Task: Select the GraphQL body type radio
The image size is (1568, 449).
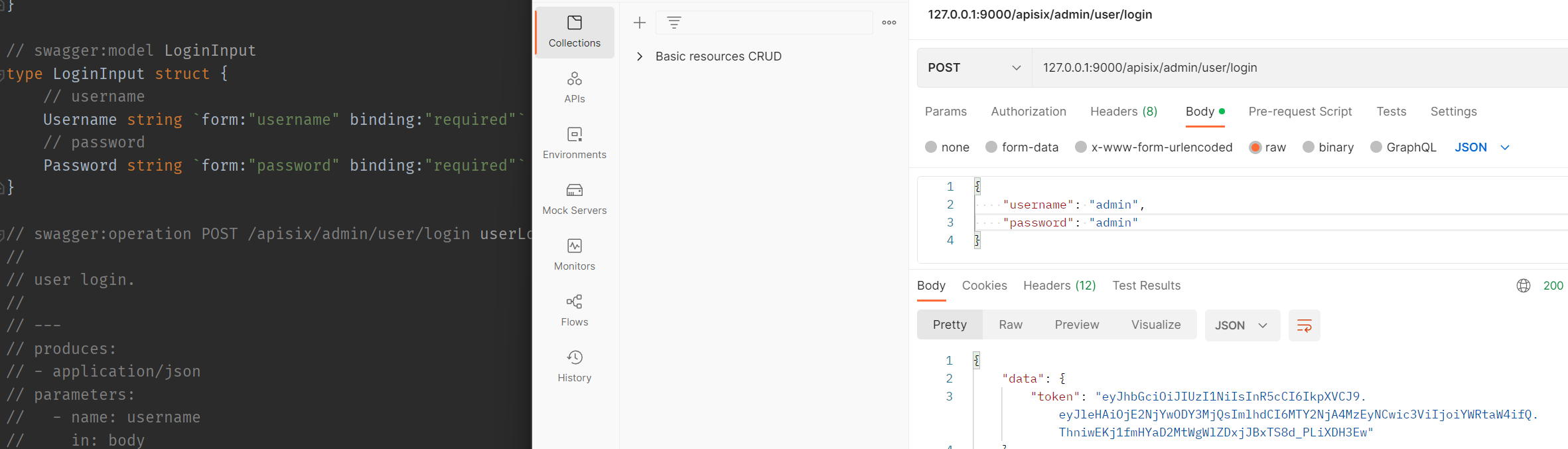Action: (1376, 147)
